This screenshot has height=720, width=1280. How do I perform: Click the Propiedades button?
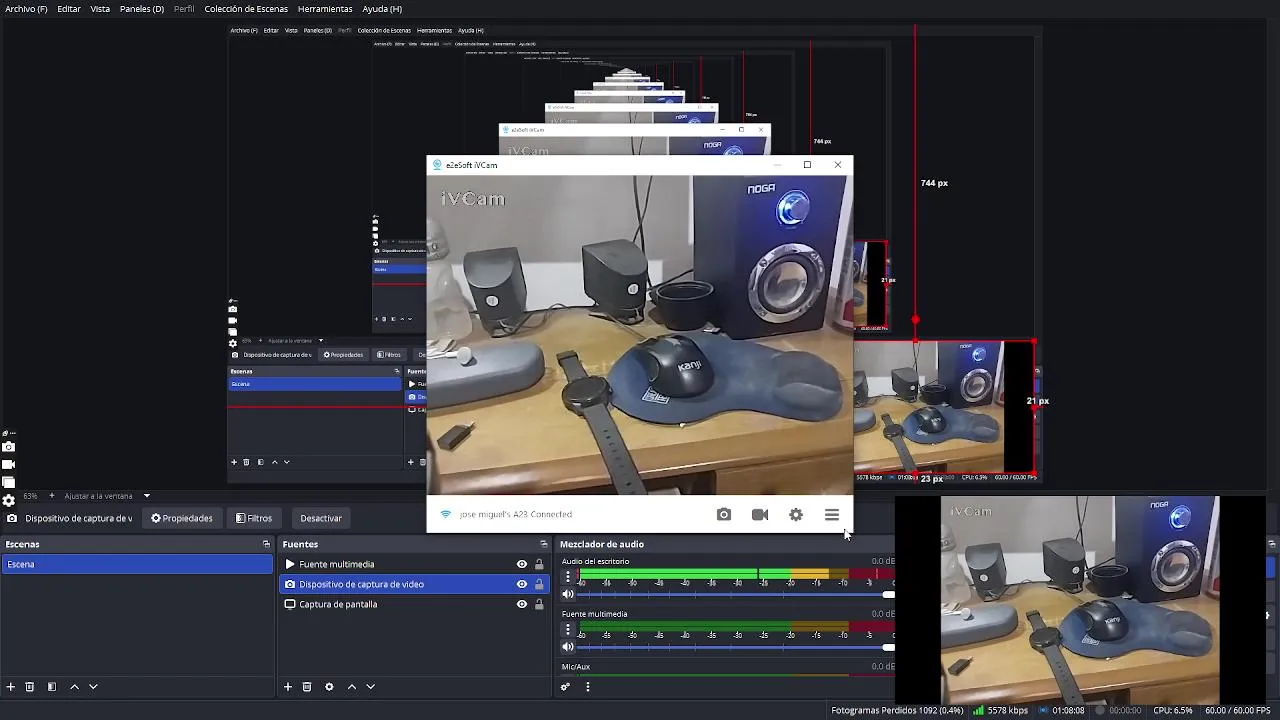(x=182, y=518)
